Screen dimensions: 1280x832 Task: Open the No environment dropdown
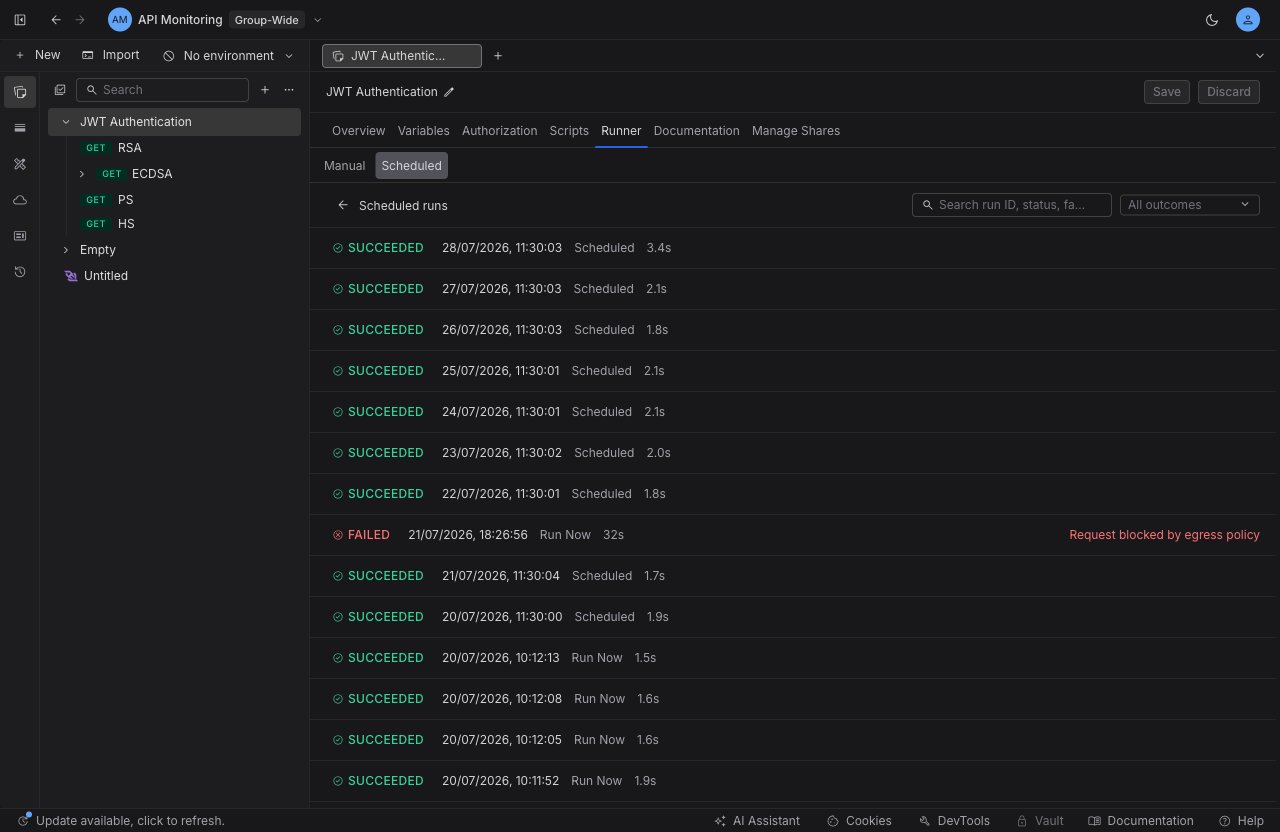click(229, 56)
